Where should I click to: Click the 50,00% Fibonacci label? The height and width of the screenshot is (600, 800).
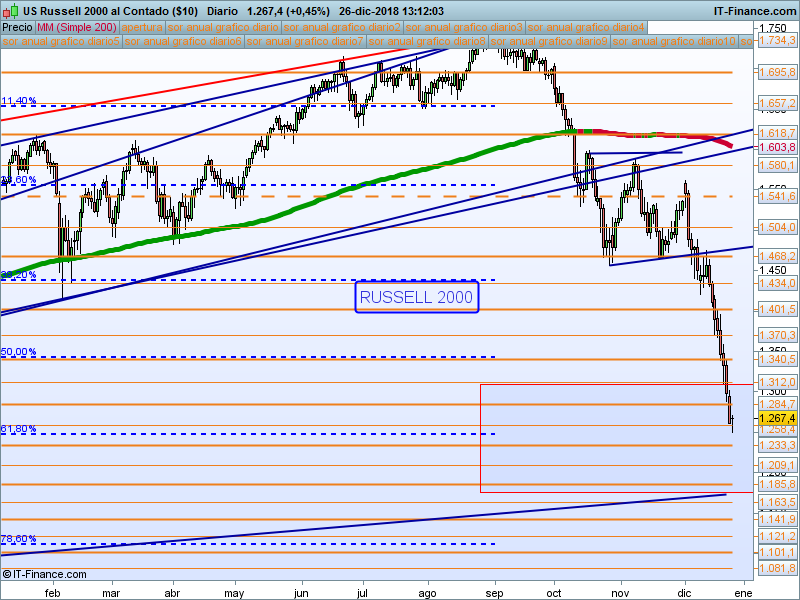19,352
